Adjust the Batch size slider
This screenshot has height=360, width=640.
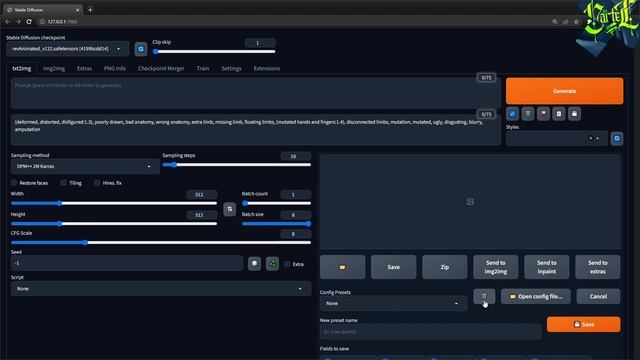click(277, 223)
